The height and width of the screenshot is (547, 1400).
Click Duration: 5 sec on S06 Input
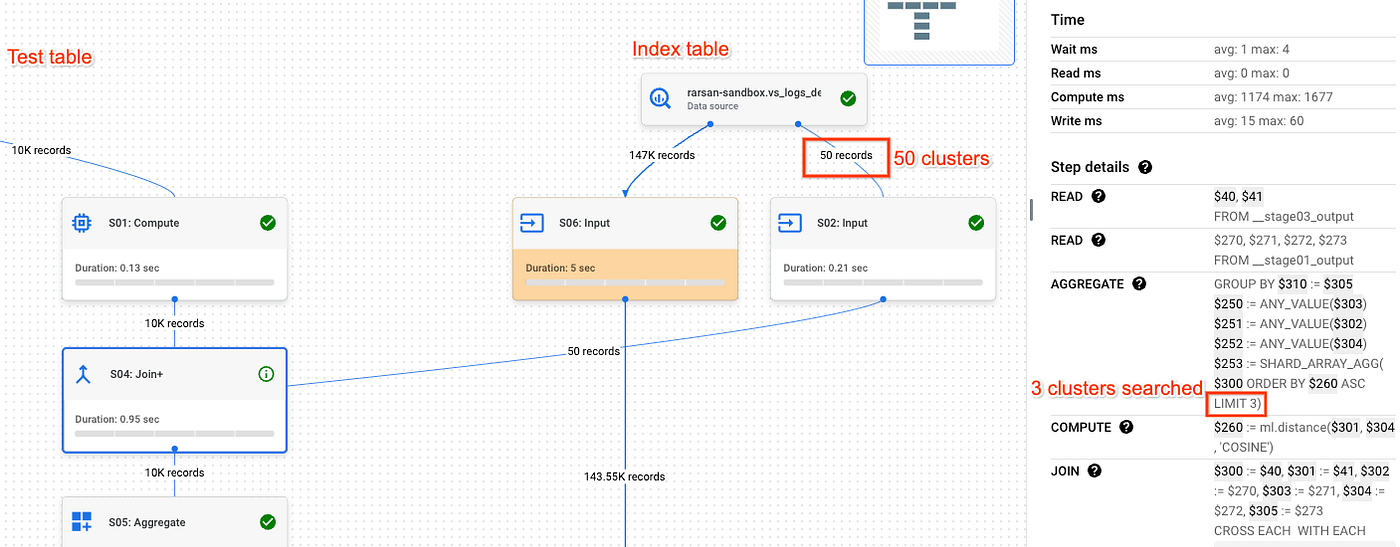[561, 268]
